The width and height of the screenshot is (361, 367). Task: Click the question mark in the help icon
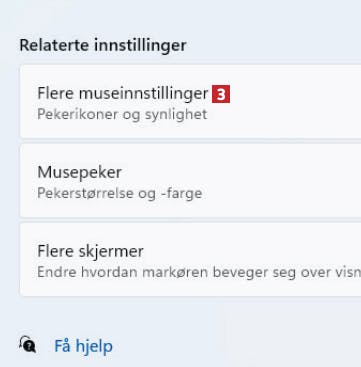coord(31,347)
